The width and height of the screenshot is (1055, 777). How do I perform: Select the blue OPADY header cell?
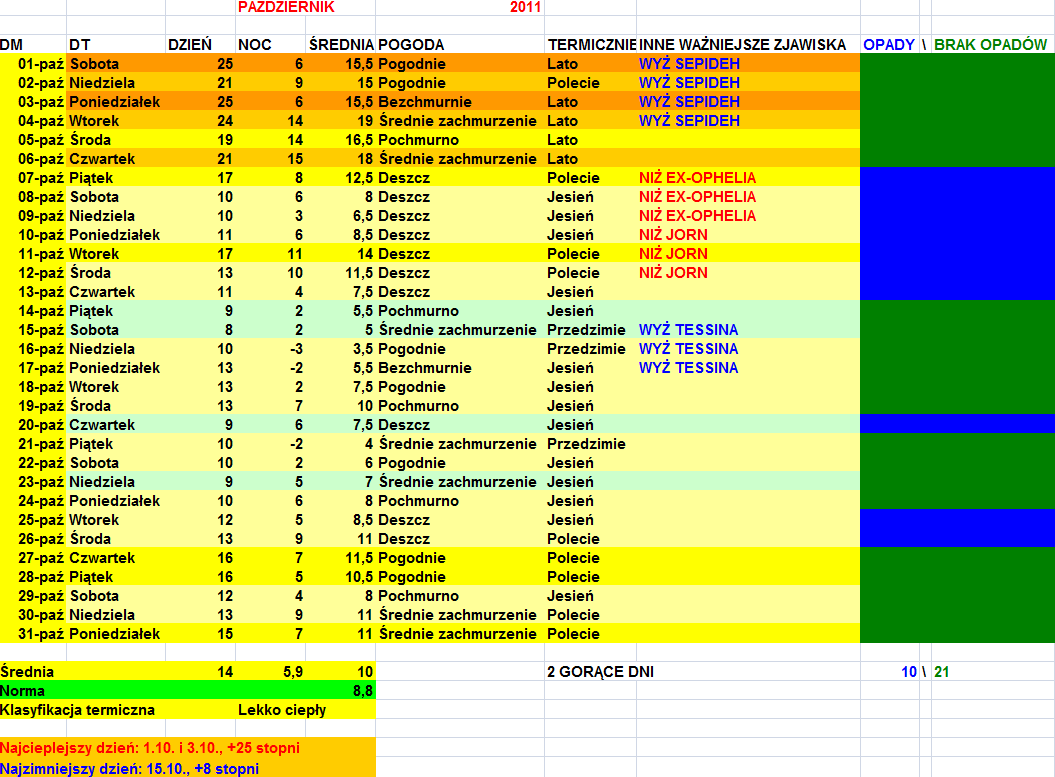click(888, 45)
